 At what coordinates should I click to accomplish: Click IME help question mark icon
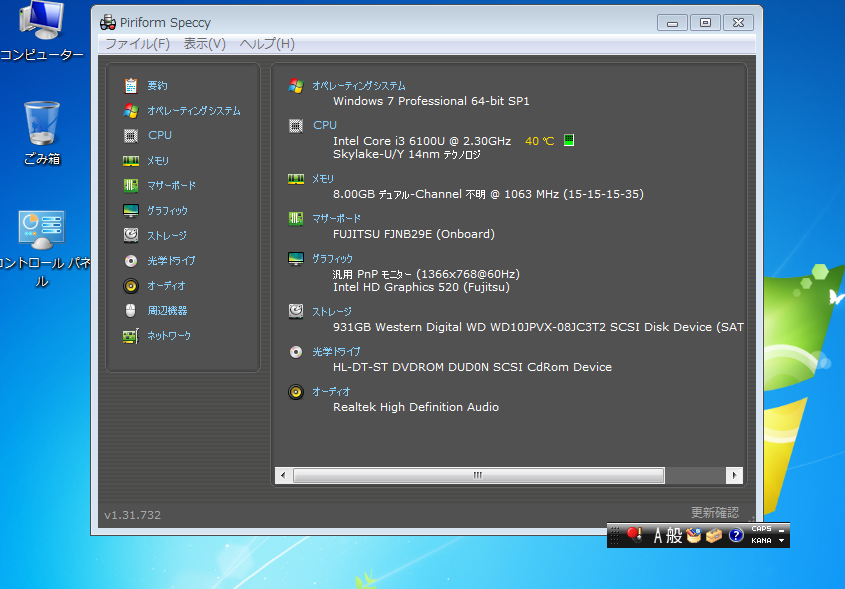(736, 535)
